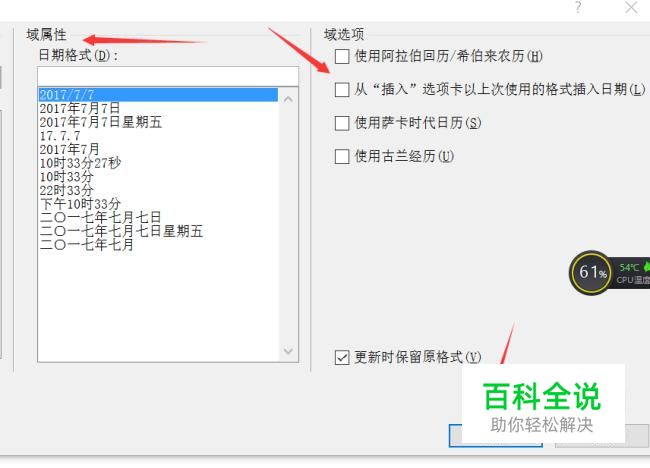Check 从"插入"选项卡以上次使用的格式插入日期 option
Viewport: 650px width, 468px height.
point(342,89)
